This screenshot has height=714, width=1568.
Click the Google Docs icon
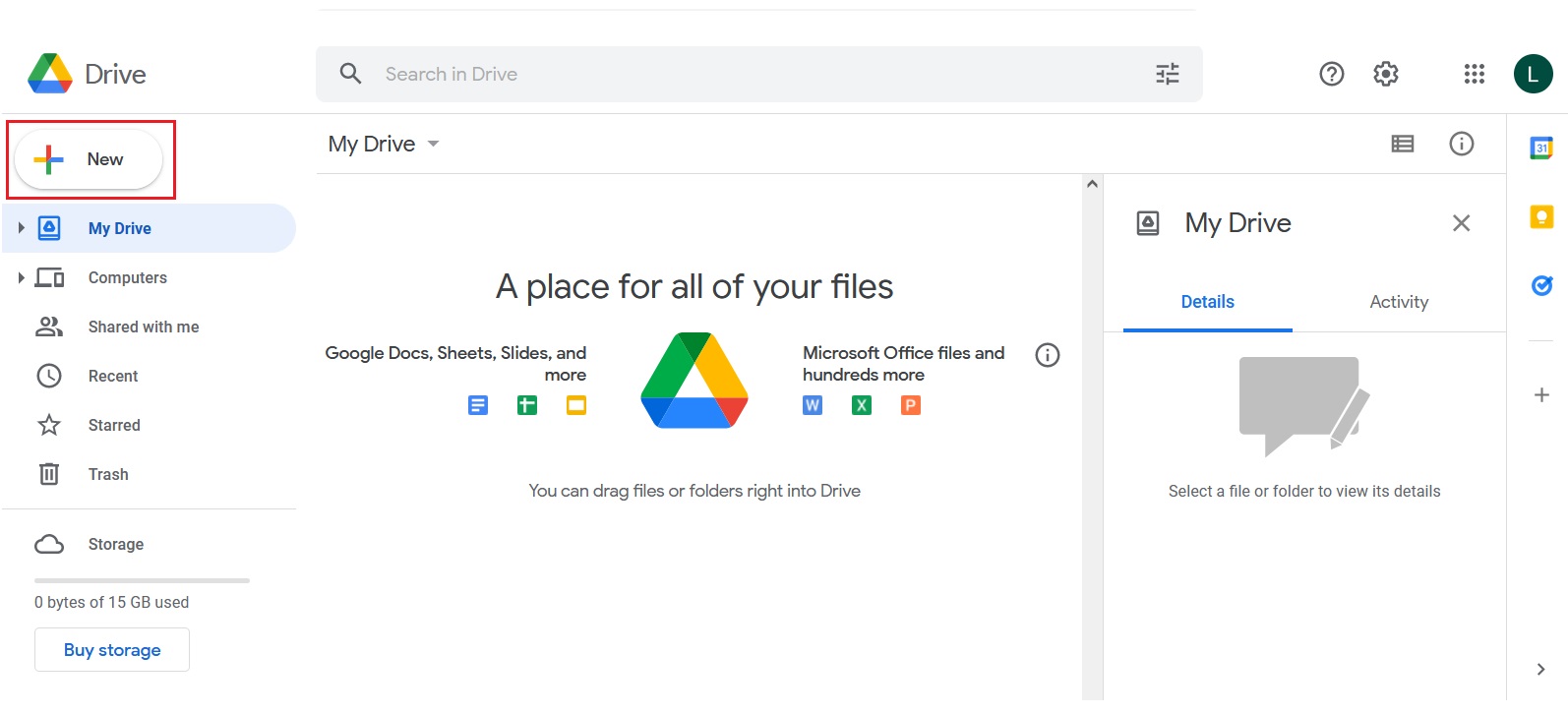coord(478,405)
